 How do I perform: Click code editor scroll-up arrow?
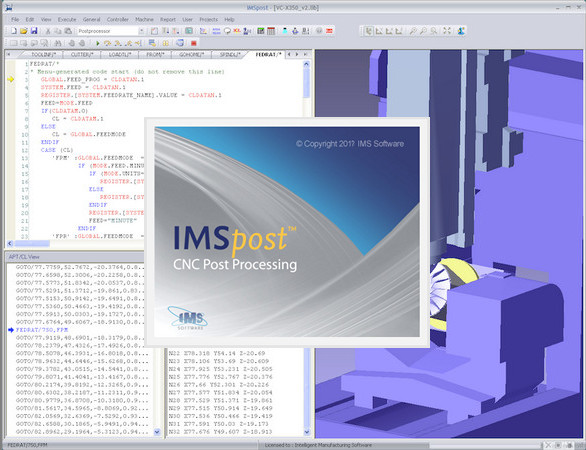(306, 64)
